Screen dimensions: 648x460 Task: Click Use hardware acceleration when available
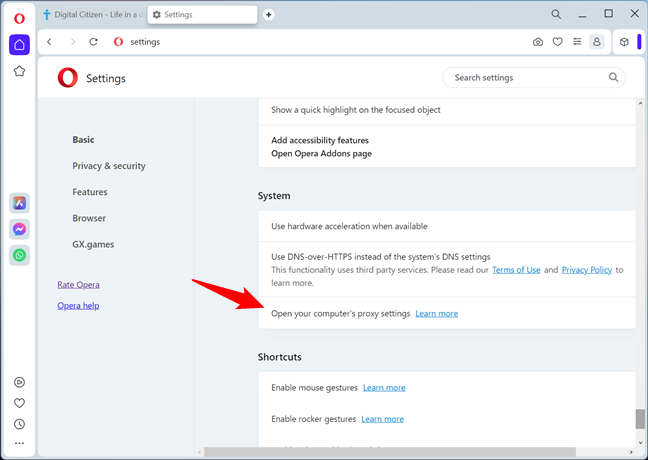447,226
